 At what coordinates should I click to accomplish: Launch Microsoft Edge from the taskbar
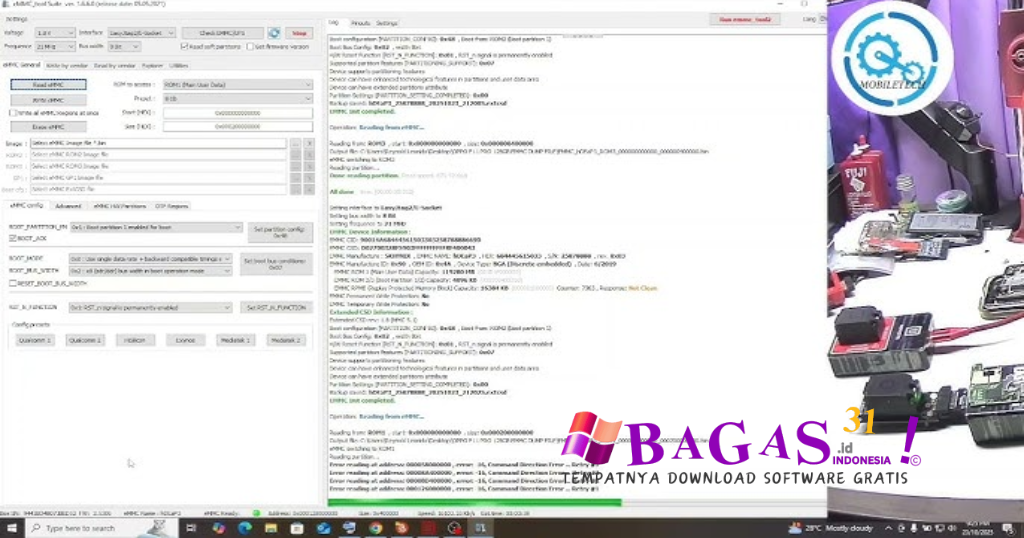tap(245, 528)
